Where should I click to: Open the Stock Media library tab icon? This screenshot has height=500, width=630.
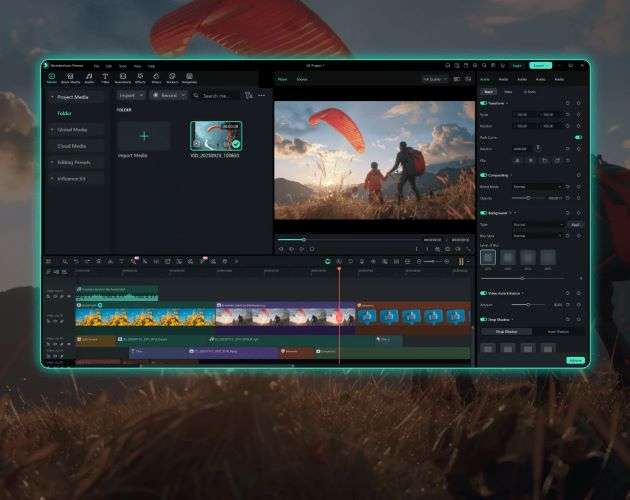click(70, 76)
